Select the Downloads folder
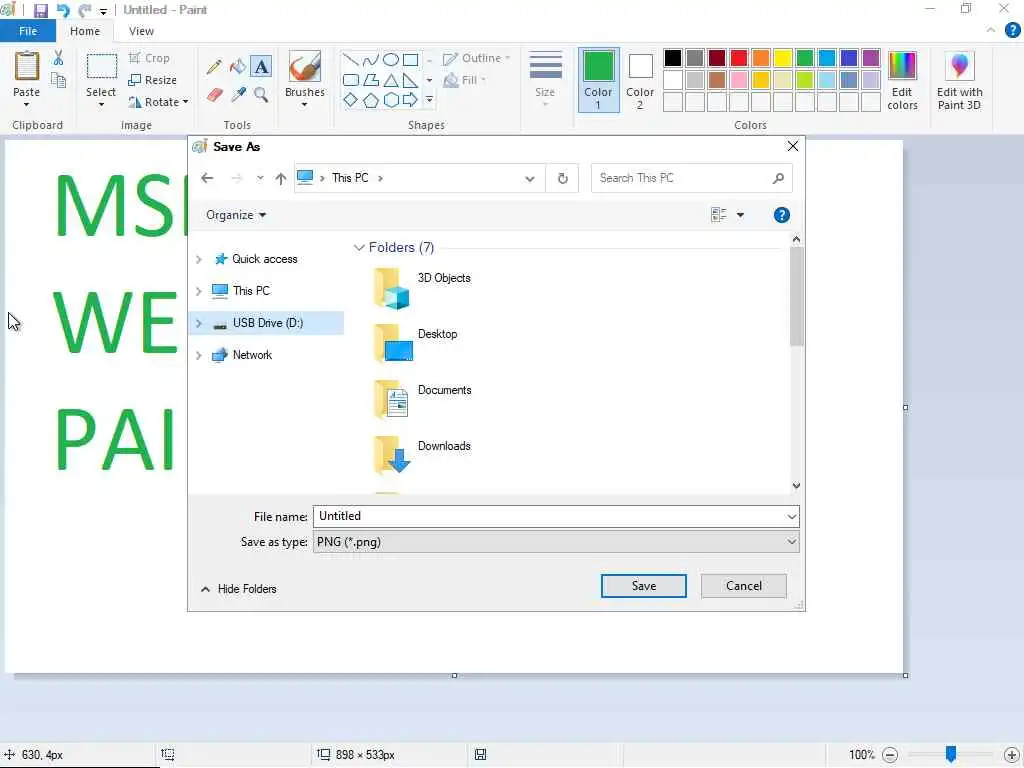This screenshot has height=768, width=1024. pyautogui.click(x=423, y=455)
